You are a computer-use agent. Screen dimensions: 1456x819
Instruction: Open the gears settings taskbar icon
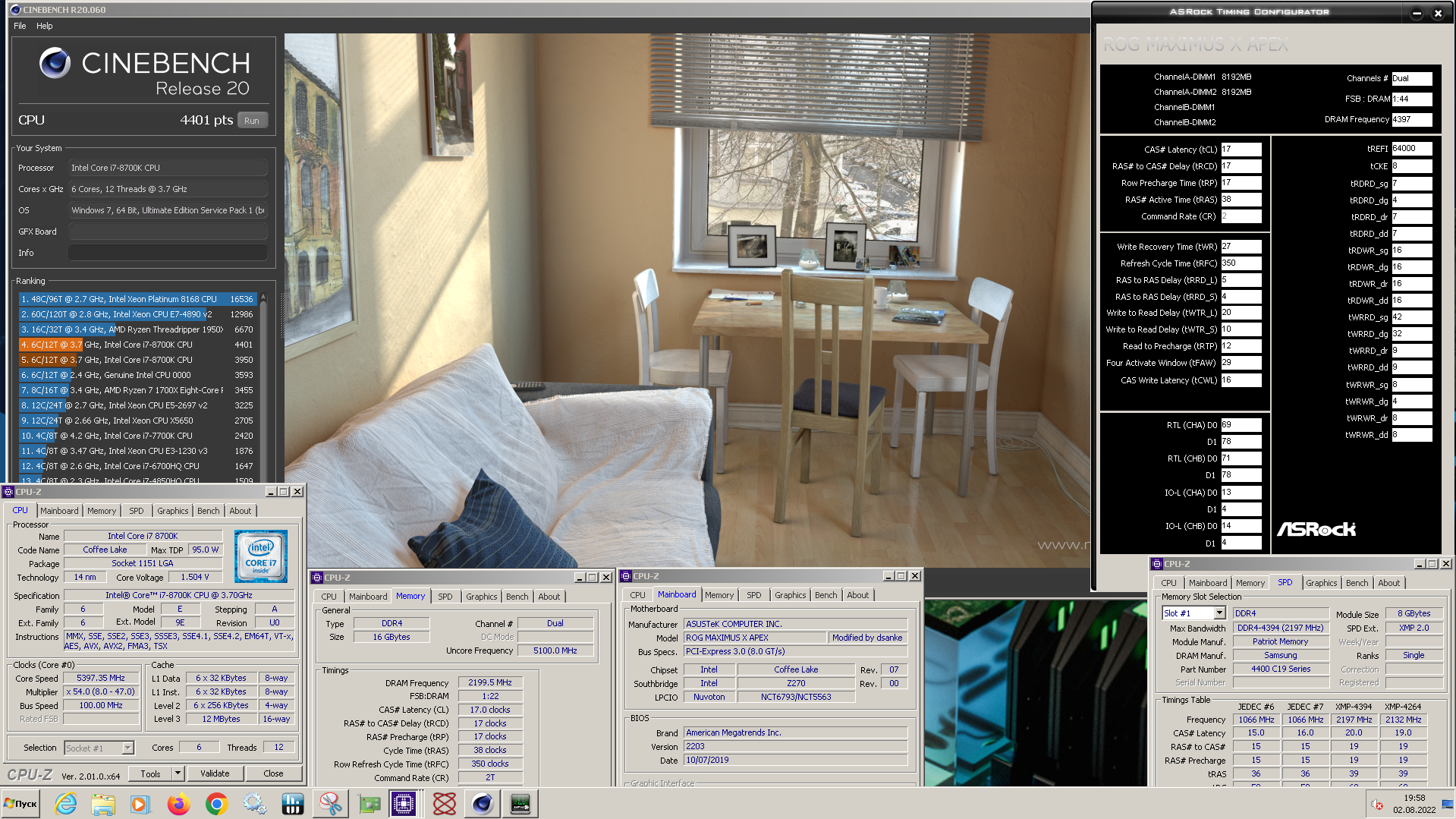tap(255, 804)
